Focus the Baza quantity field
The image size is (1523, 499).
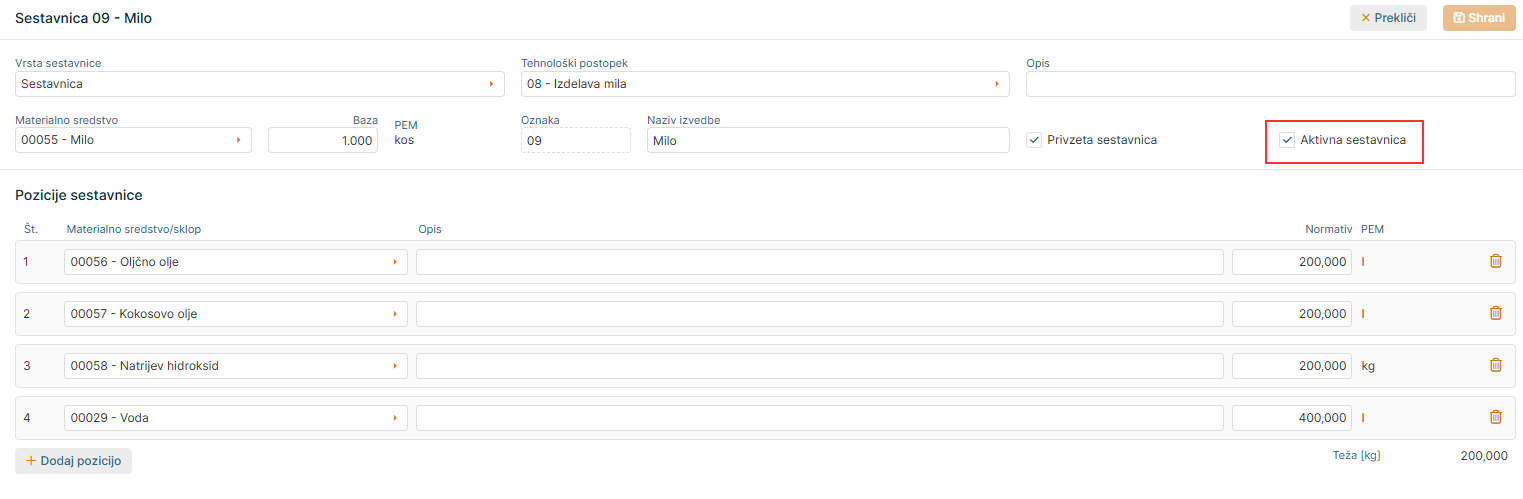(x=322, y=140)
